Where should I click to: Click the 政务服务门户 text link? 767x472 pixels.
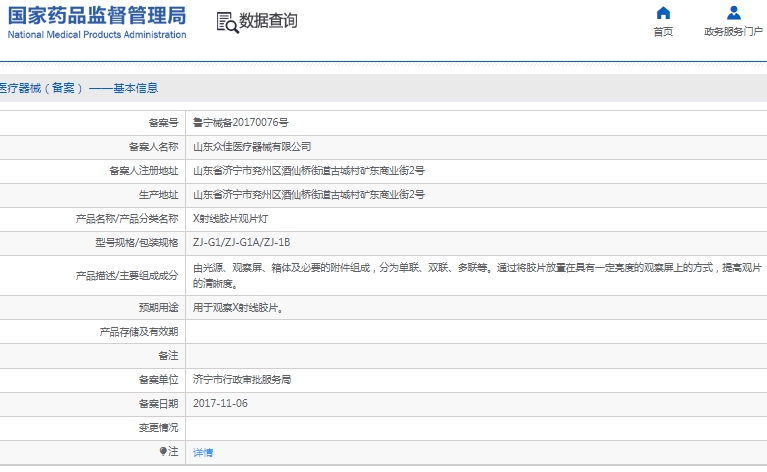[733, 32]
